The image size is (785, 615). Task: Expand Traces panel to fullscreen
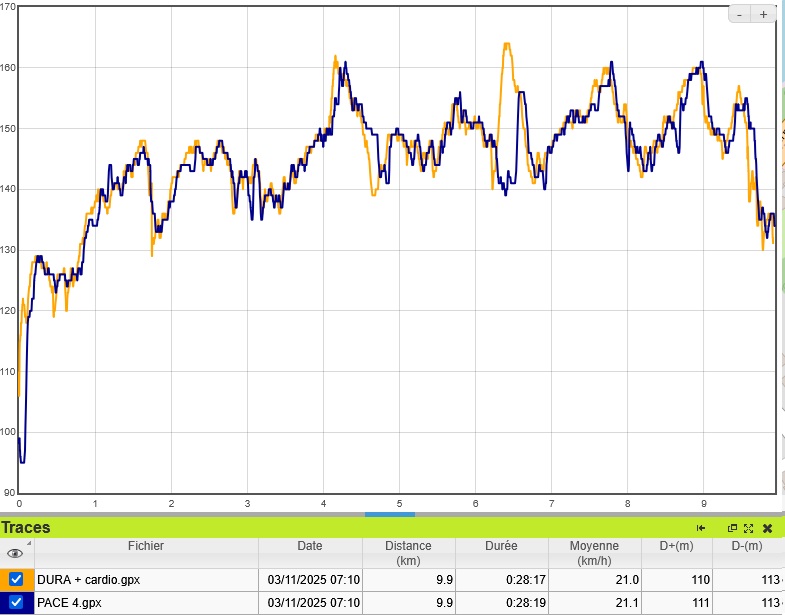tap(748, 528)
